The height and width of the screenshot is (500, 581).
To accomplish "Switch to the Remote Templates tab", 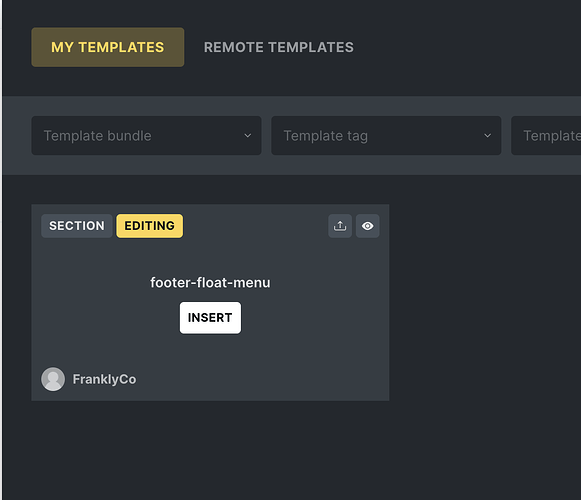I will 279,47.
